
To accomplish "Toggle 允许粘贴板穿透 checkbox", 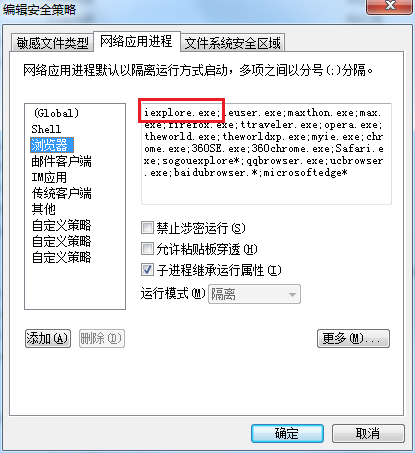I will tap(147, 249).
